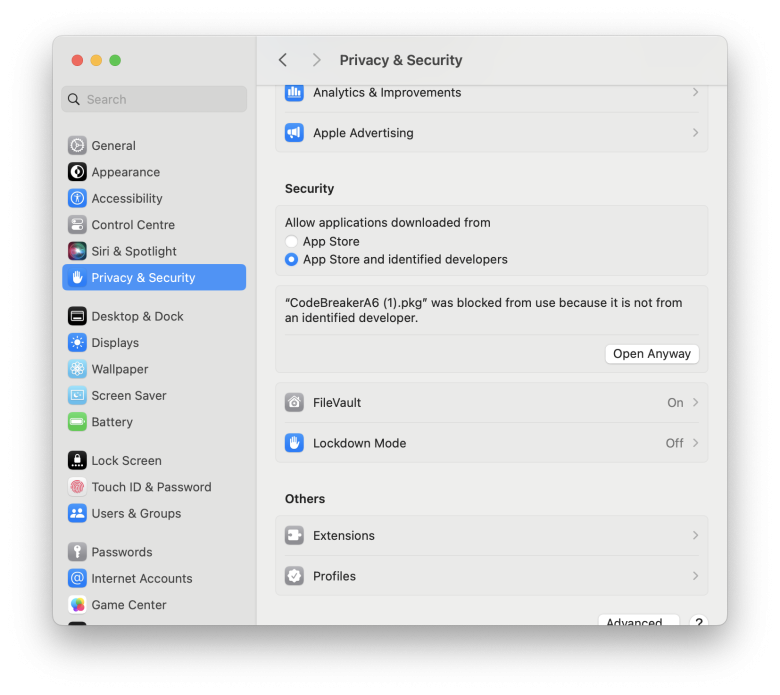Go forward with the right arrow
This screenshot has width=780, height=695.
[x=316, y=60]
